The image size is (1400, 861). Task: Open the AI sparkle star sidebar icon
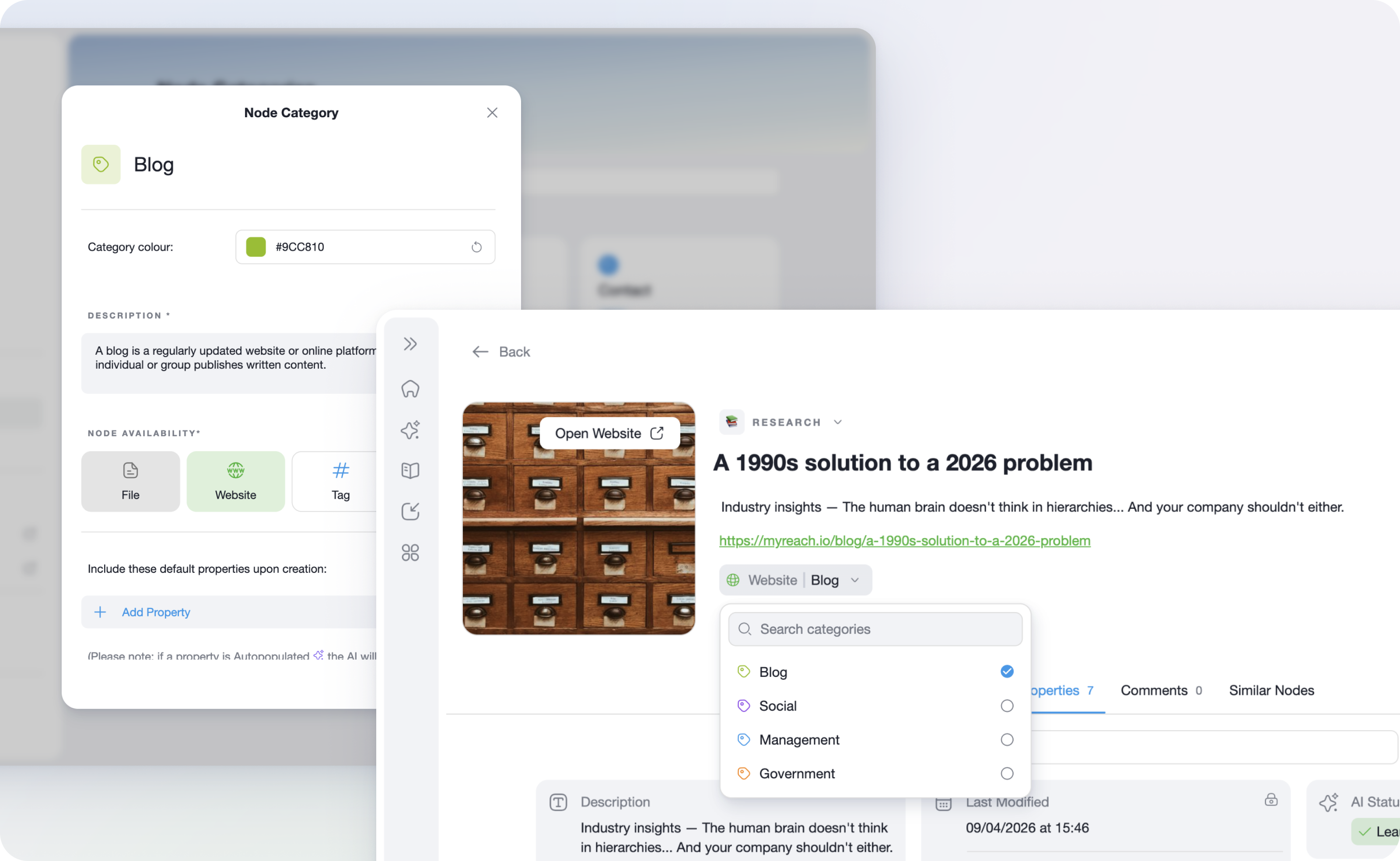(x=410, y=430)
